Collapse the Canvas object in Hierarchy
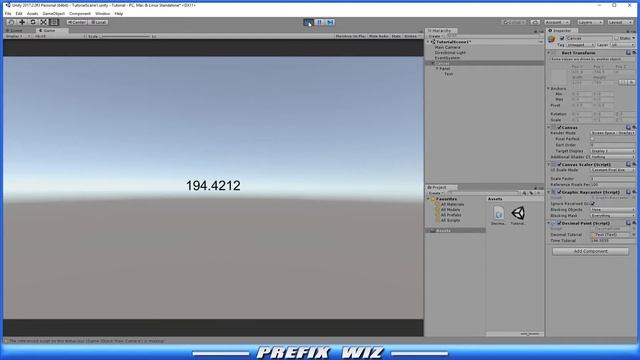Image resolution: width=640 pixels, height=360 pixels. [433, 63]
